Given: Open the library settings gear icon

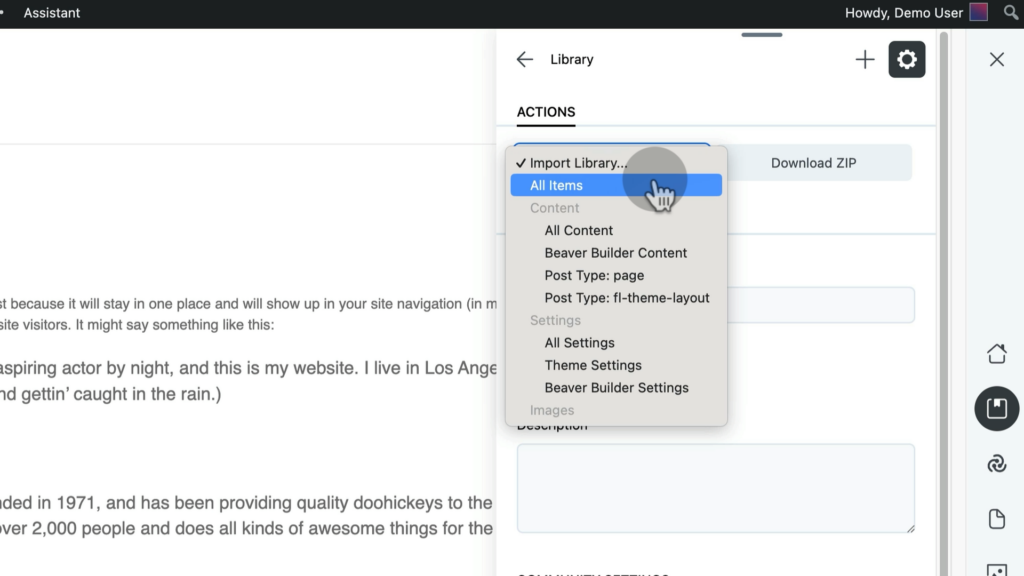Looking at the screenshot, I should [907, 60].
